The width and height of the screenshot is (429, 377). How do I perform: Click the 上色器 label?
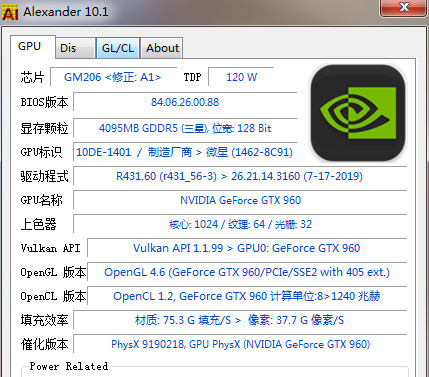tap(38, 224)
